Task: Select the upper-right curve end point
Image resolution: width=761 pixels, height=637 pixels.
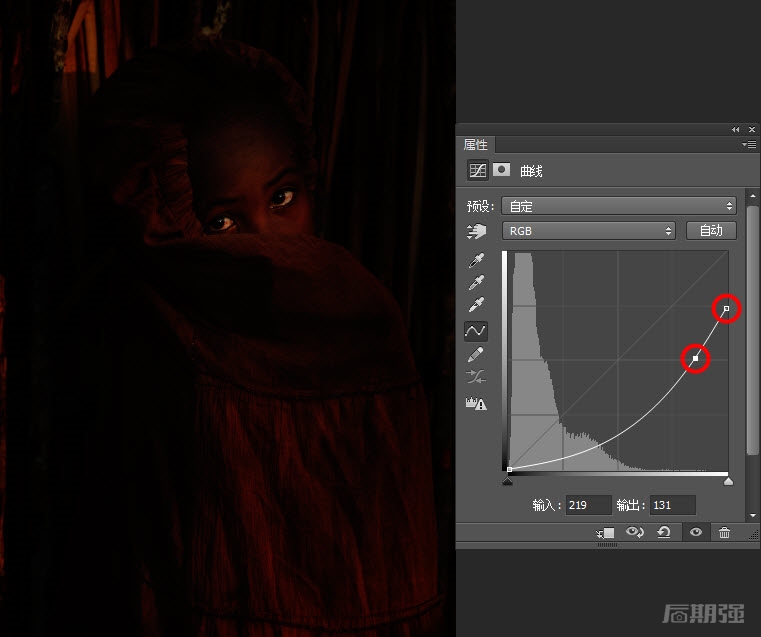Action: [x=726, y=309]
